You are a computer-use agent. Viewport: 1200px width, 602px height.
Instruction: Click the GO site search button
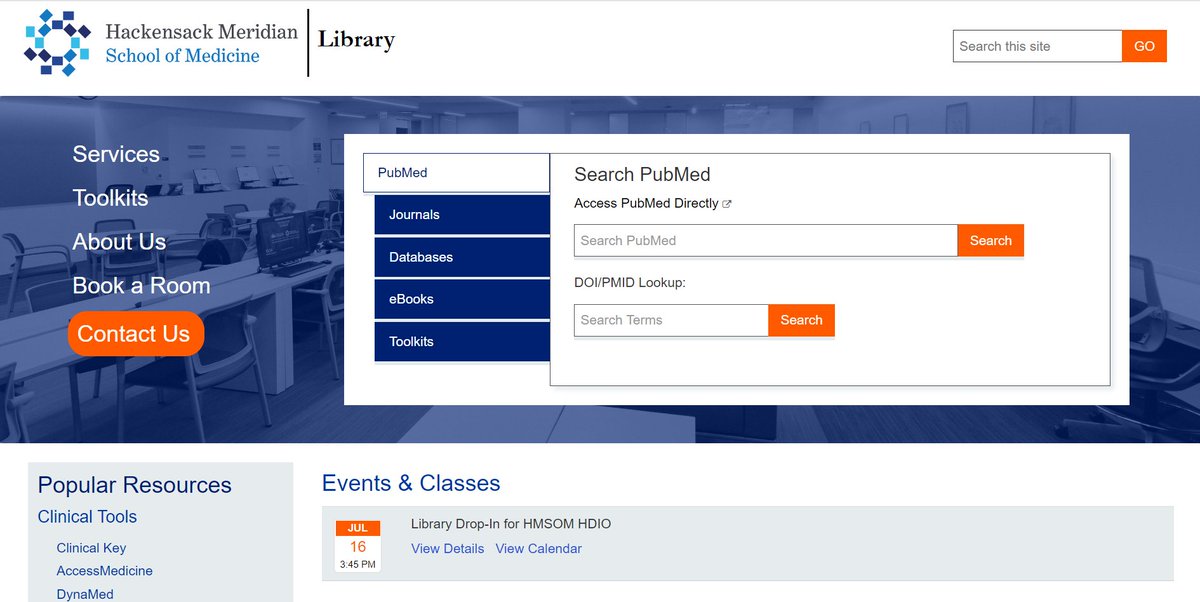(1144, 46)
